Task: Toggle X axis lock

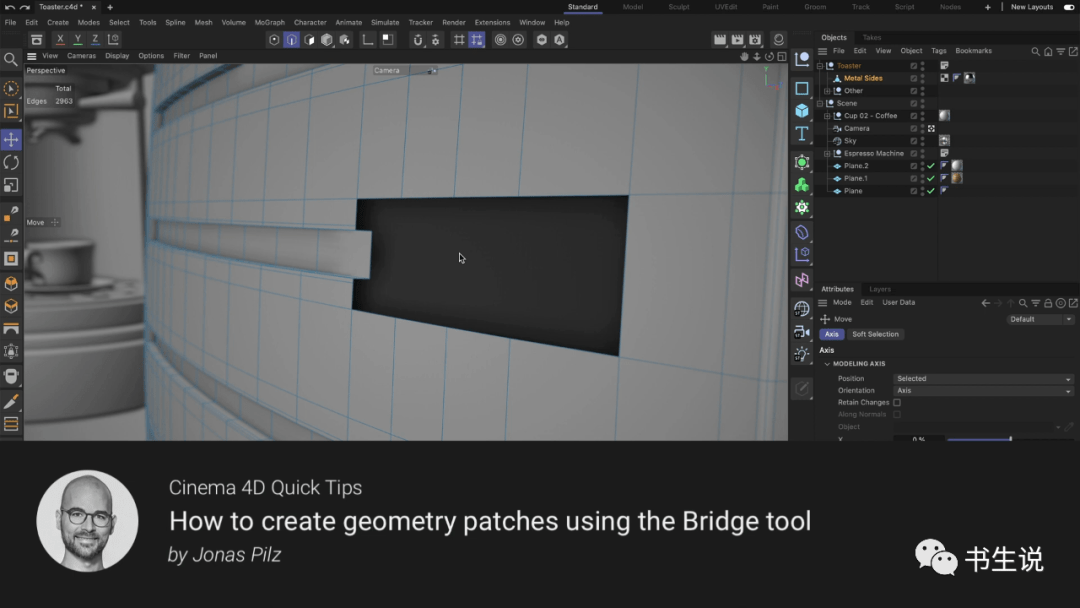Action: click(x=60, y=40)
